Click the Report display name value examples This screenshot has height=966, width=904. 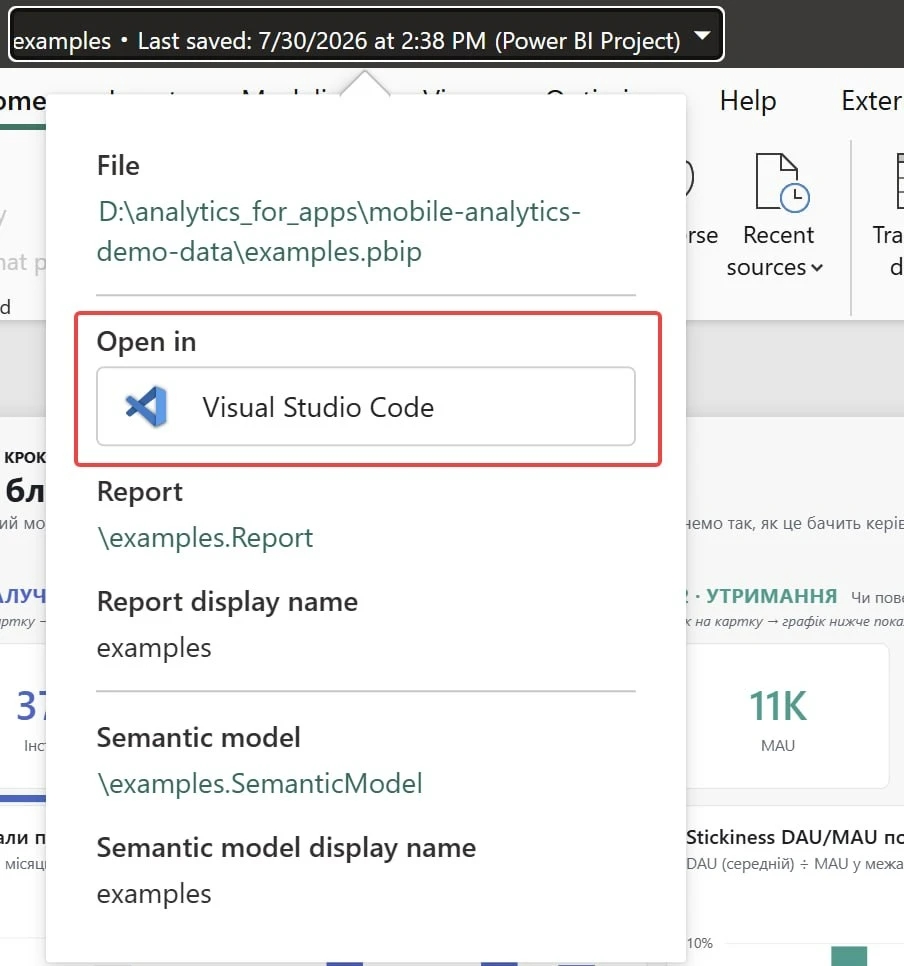(154, 648)
